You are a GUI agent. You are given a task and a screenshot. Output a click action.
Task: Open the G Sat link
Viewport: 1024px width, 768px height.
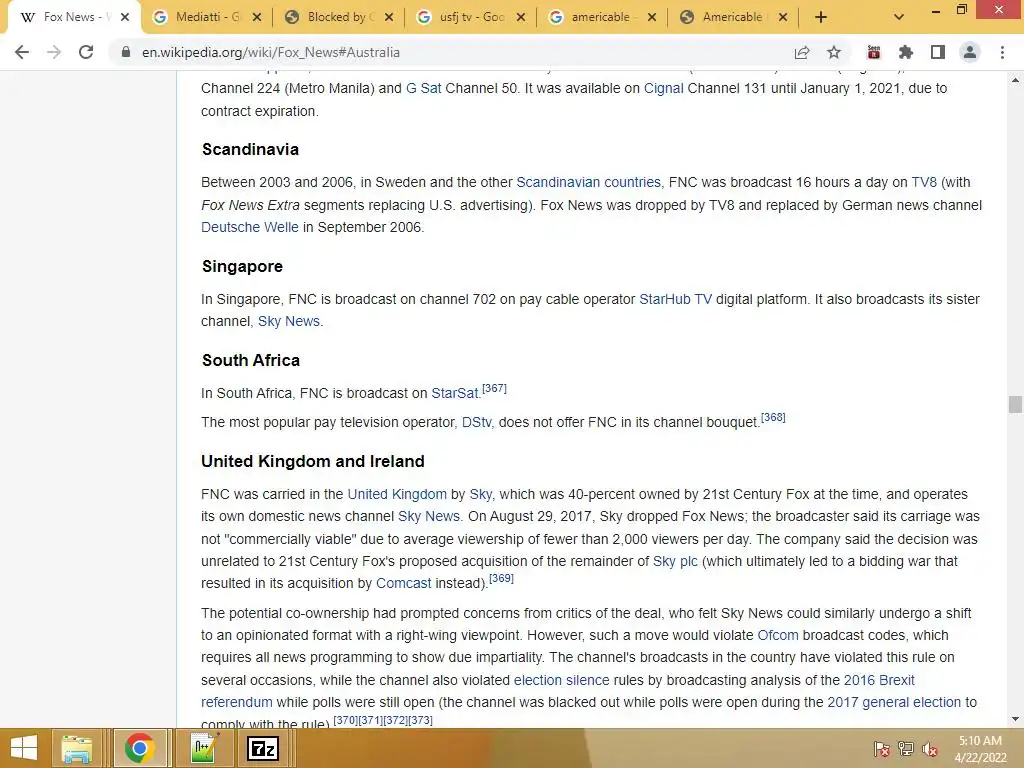tap(423, 88)
